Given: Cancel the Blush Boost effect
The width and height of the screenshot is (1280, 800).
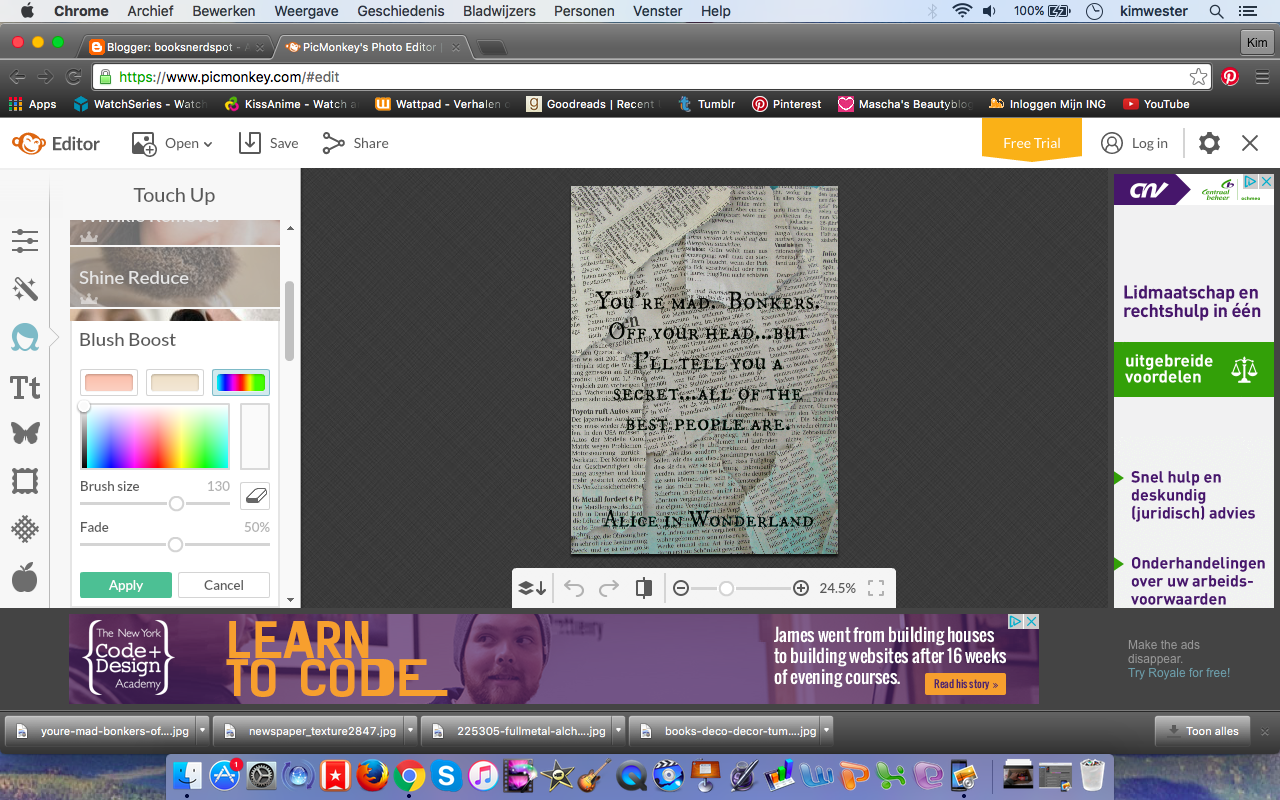Looking at the screenshot, I should (x=224, y=585).
